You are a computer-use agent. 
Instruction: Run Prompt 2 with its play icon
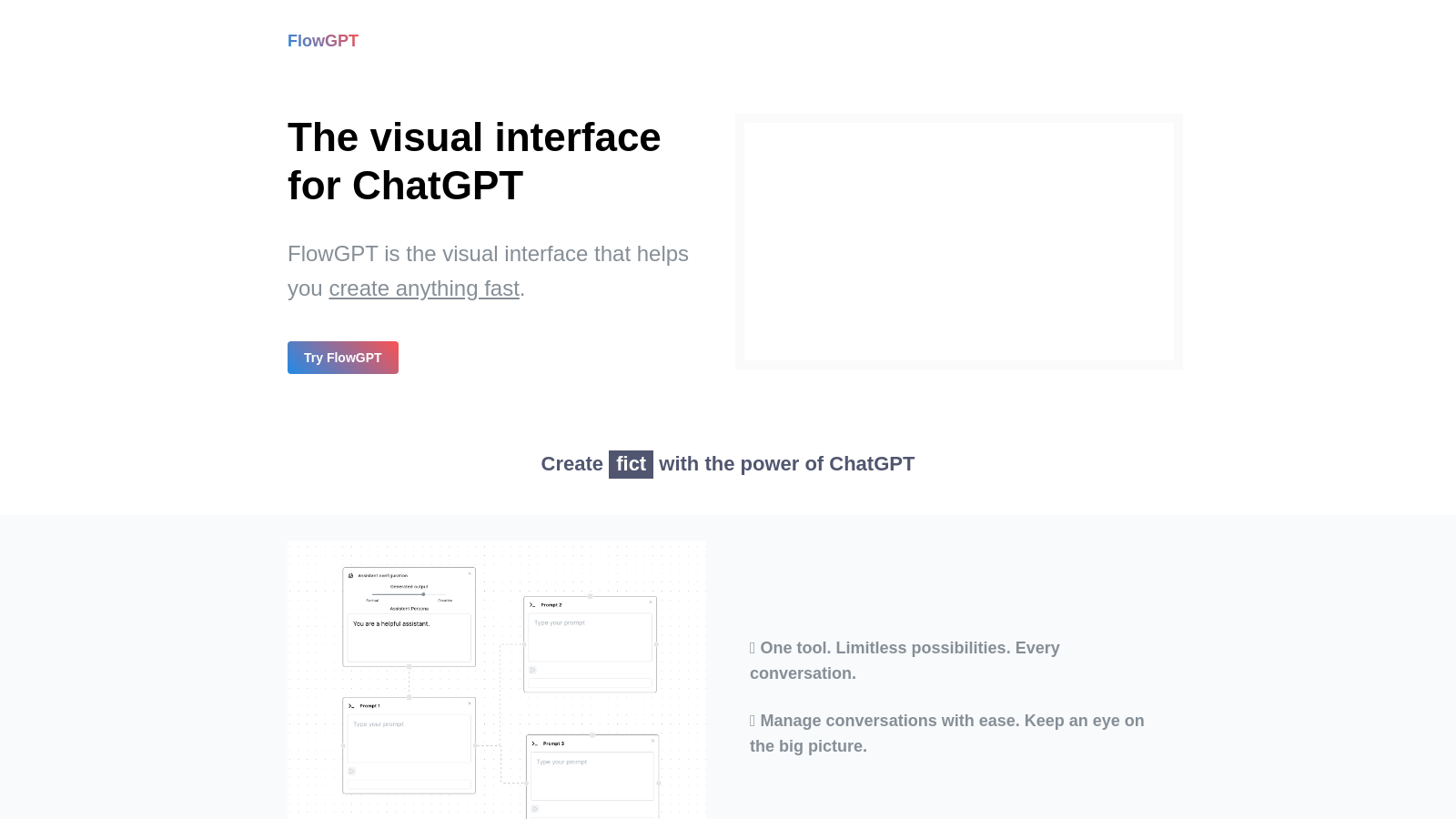[x=533, y=670]
